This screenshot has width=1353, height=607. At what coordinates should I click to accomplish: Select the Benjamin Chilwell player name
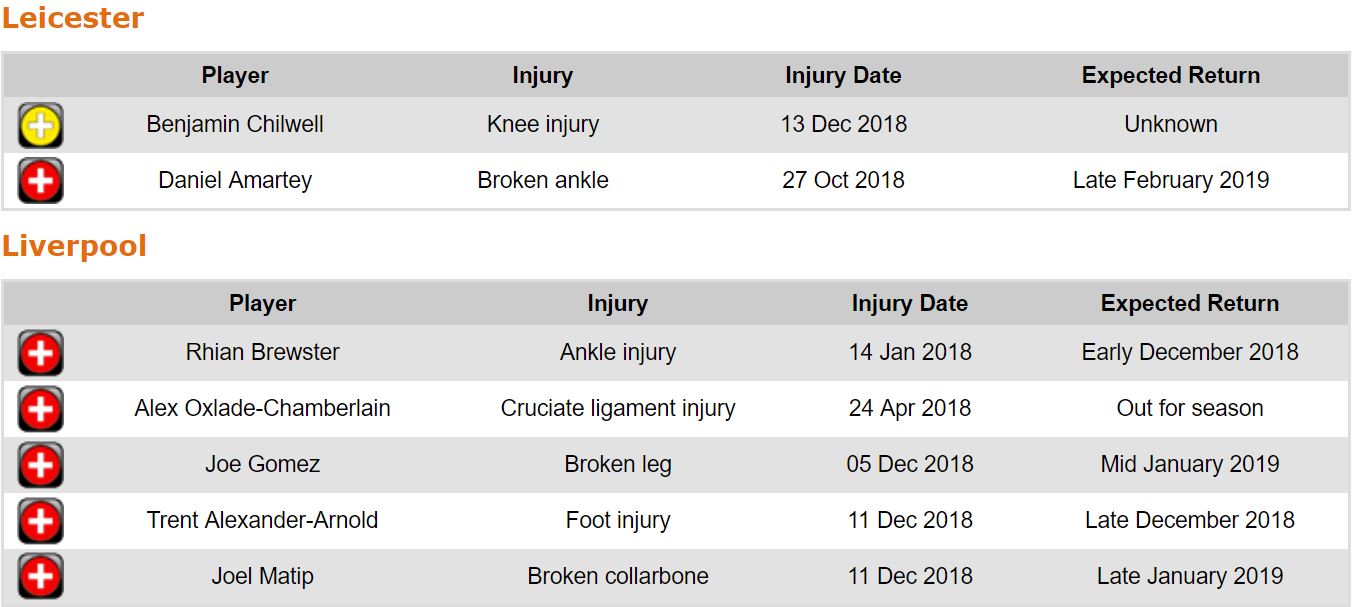coord(235,124)
